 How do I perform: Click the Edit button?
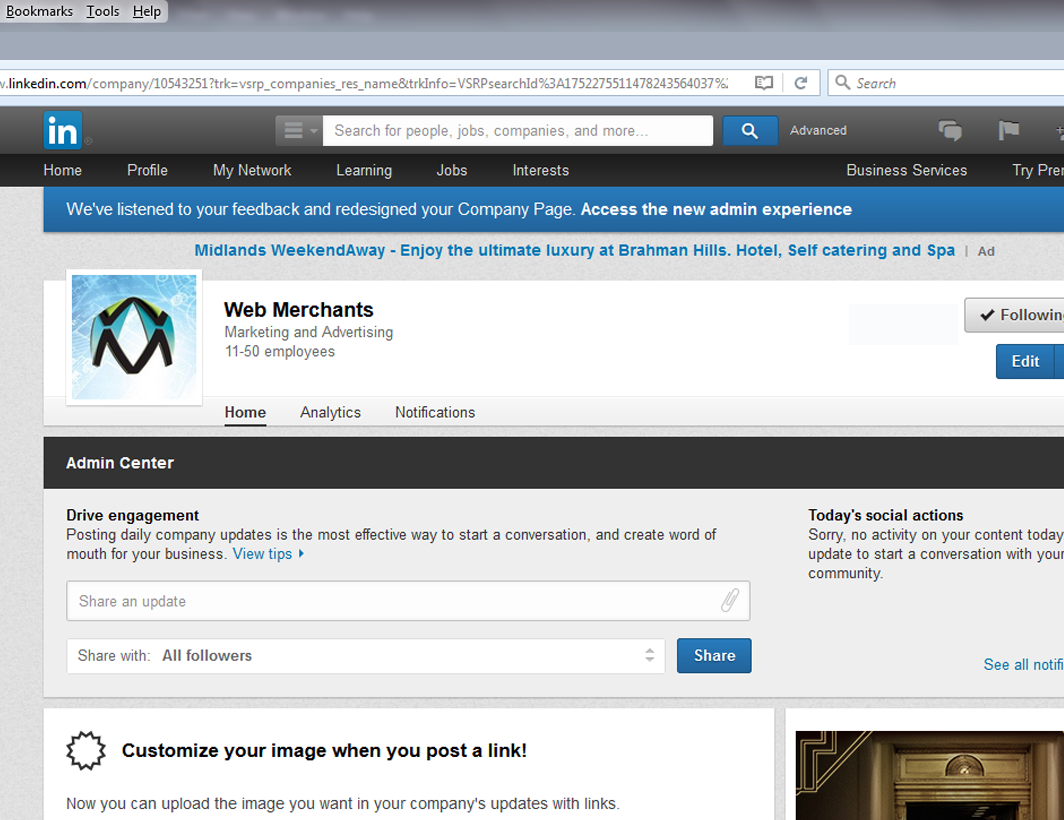click(x=1025, y=361)
